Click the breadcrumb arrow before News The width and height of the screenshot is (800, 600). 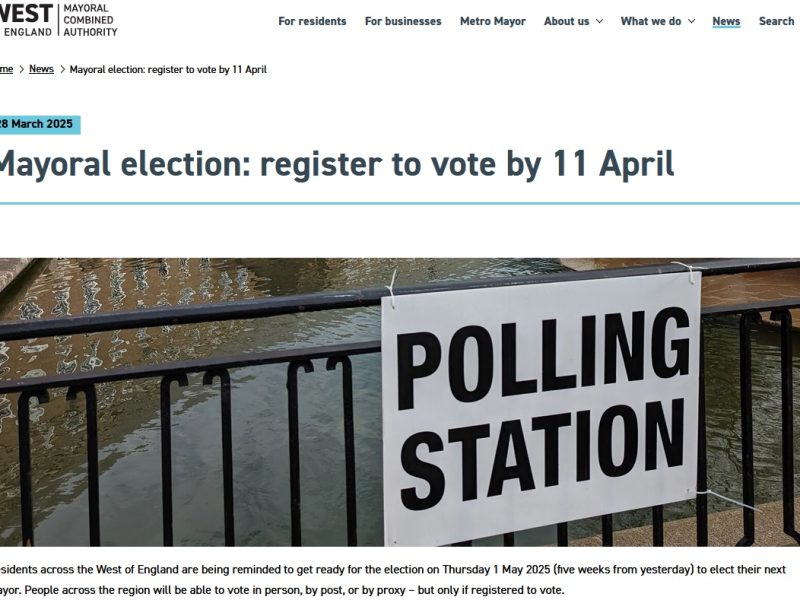pos(21,69)
